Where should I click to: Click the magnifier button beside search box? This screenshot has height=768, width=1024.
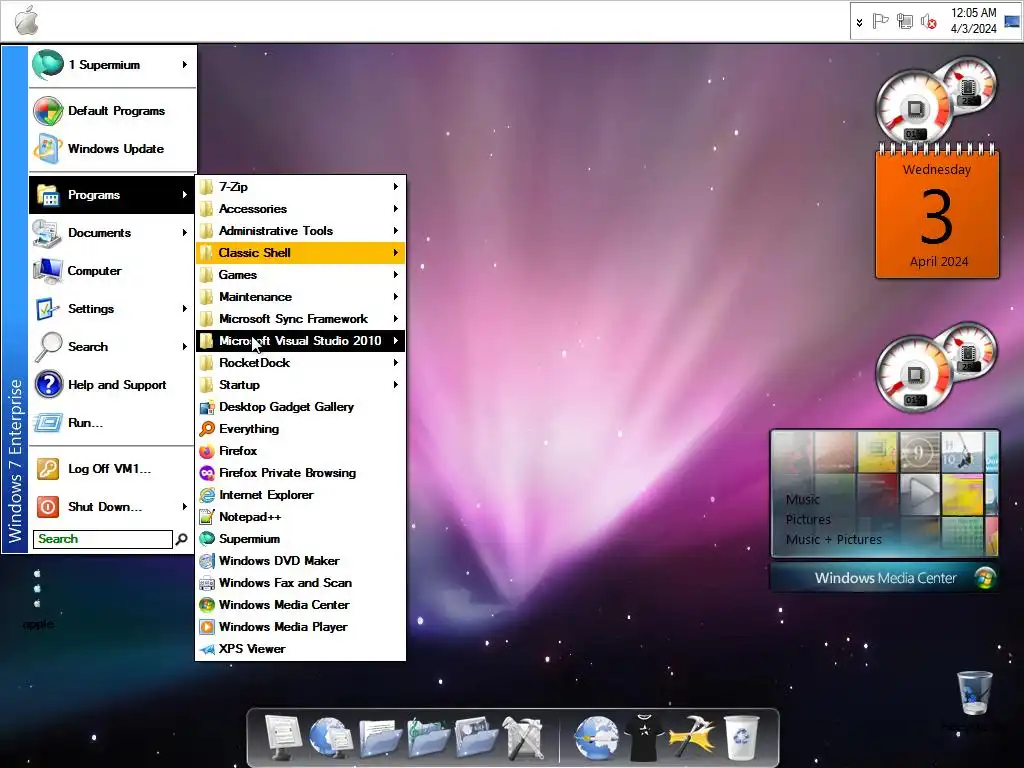182,539
